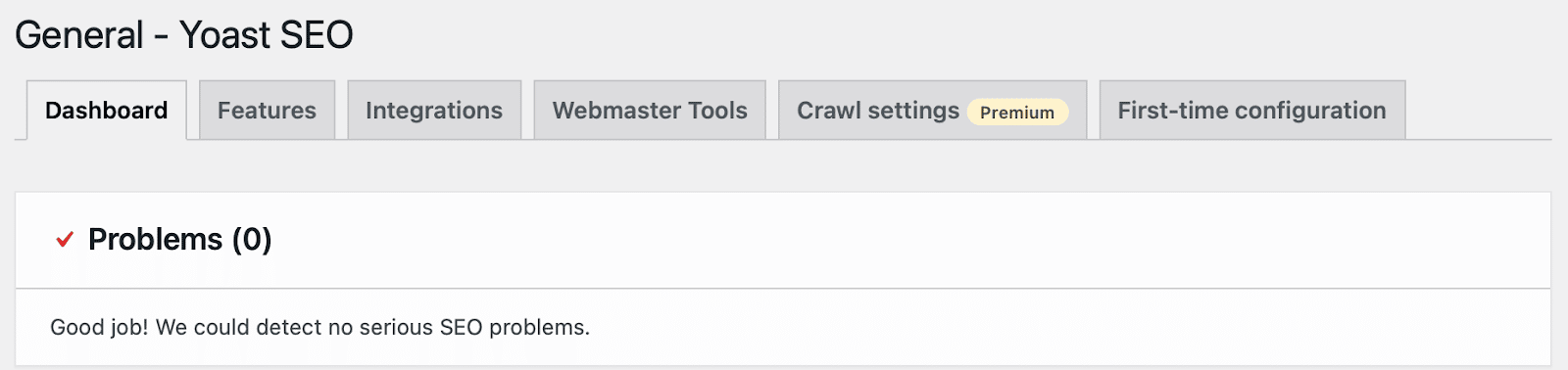Click the word "General" in the title
Viewport: 1568px width, 370px height.
point(79,35)
